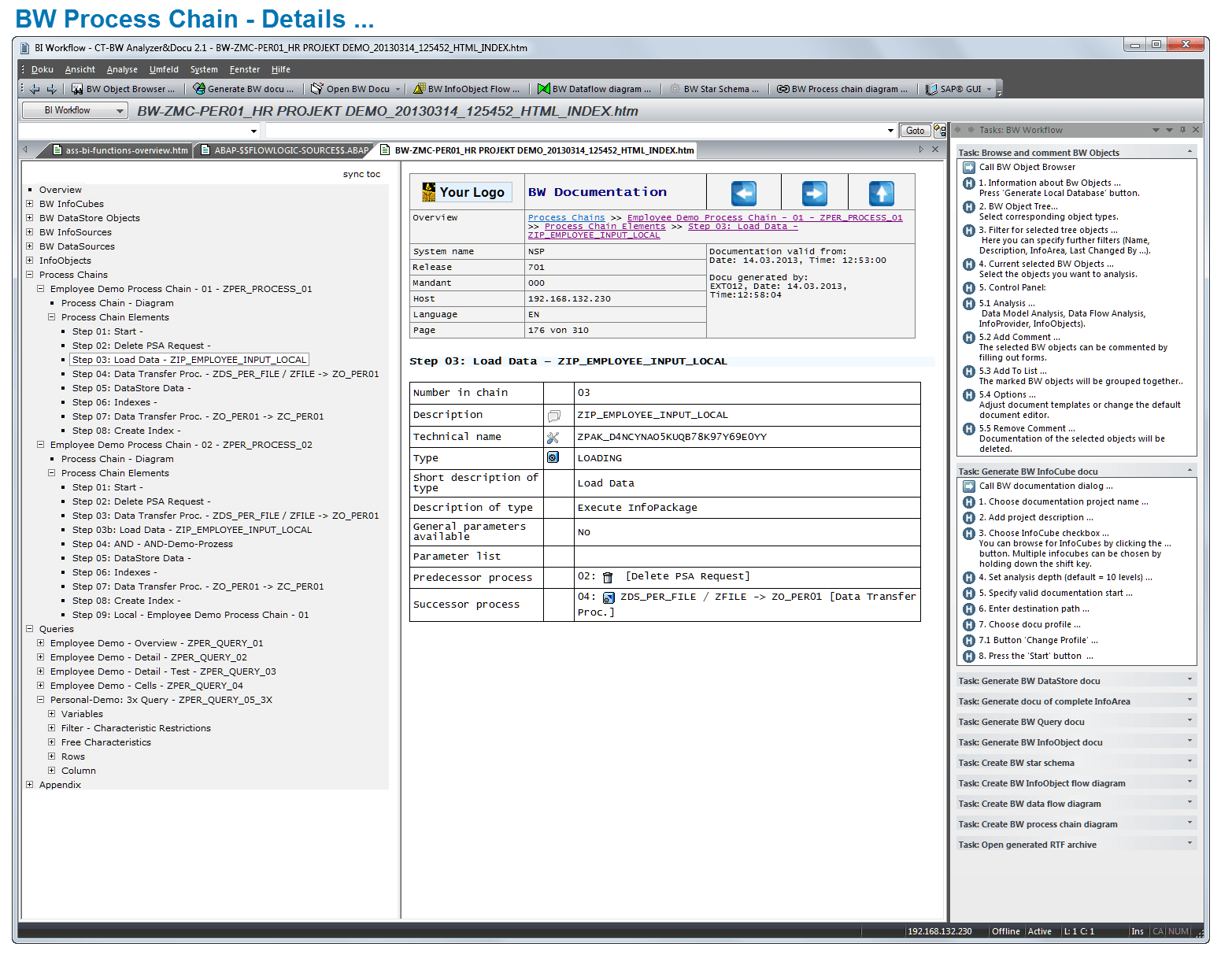Expand the BW InfoCubes tree node
This screenshot has height=958, width=1232.
pyautogui.click(x=30, y=203)
